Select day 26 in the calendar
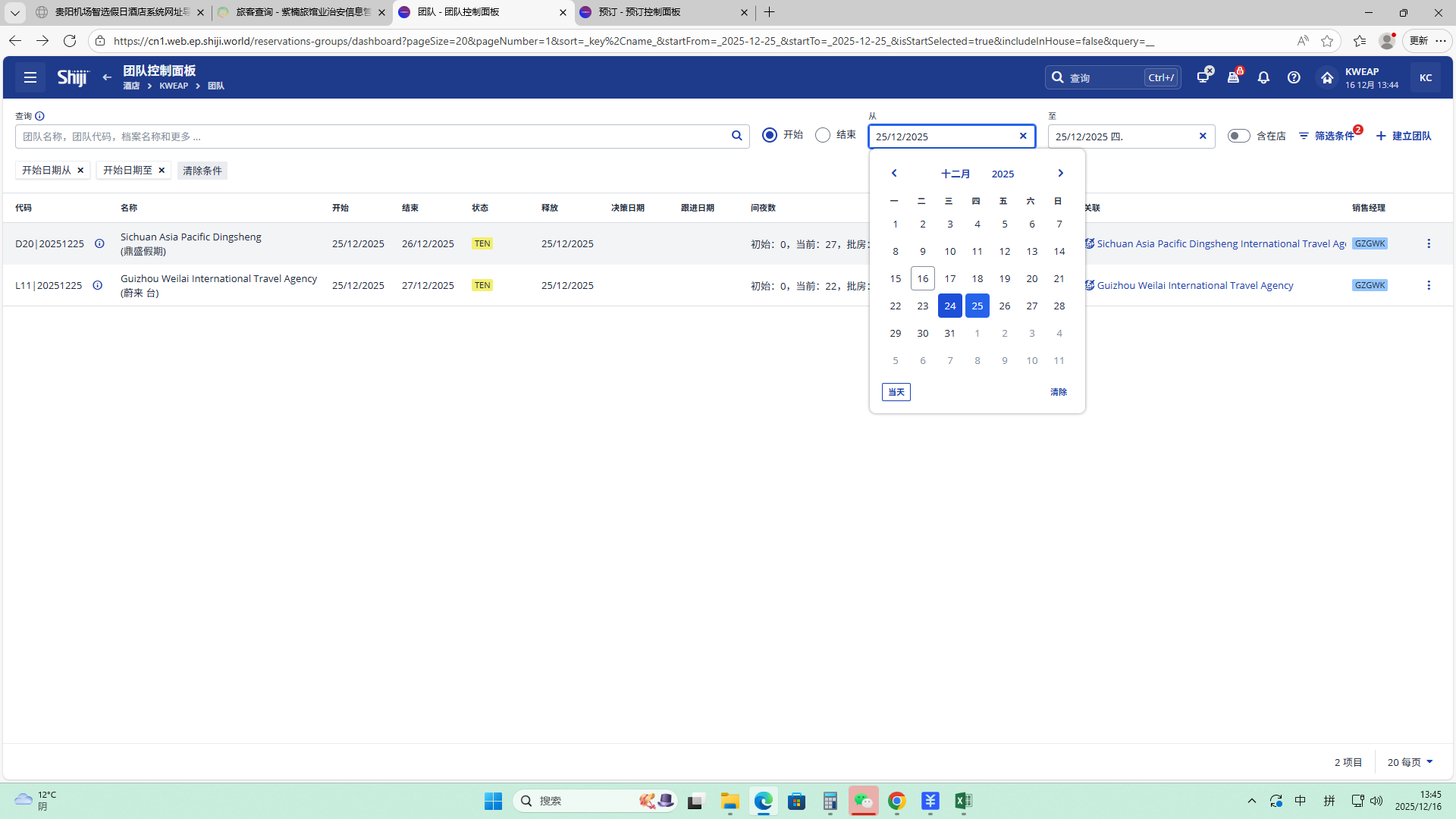The height and width of the screenshot is (819, 1456). [x=1004, y=306]
